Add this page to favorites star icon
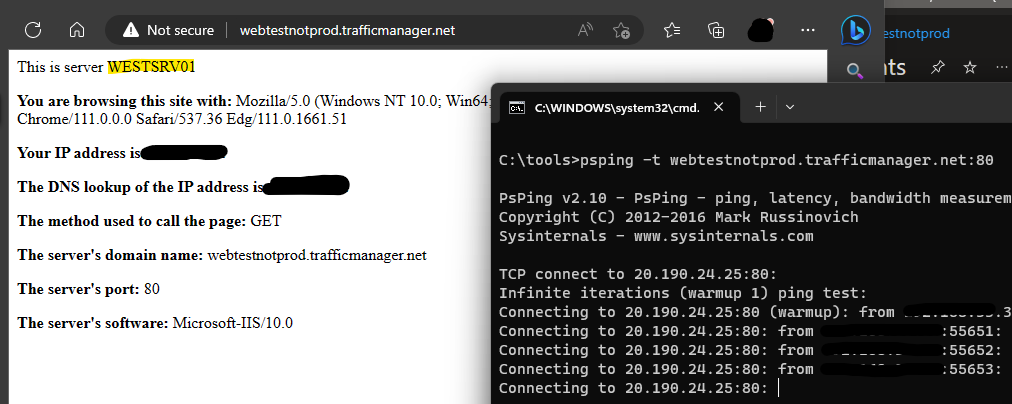The width and height of the screenshot is (1012, 404). point(622,30)
